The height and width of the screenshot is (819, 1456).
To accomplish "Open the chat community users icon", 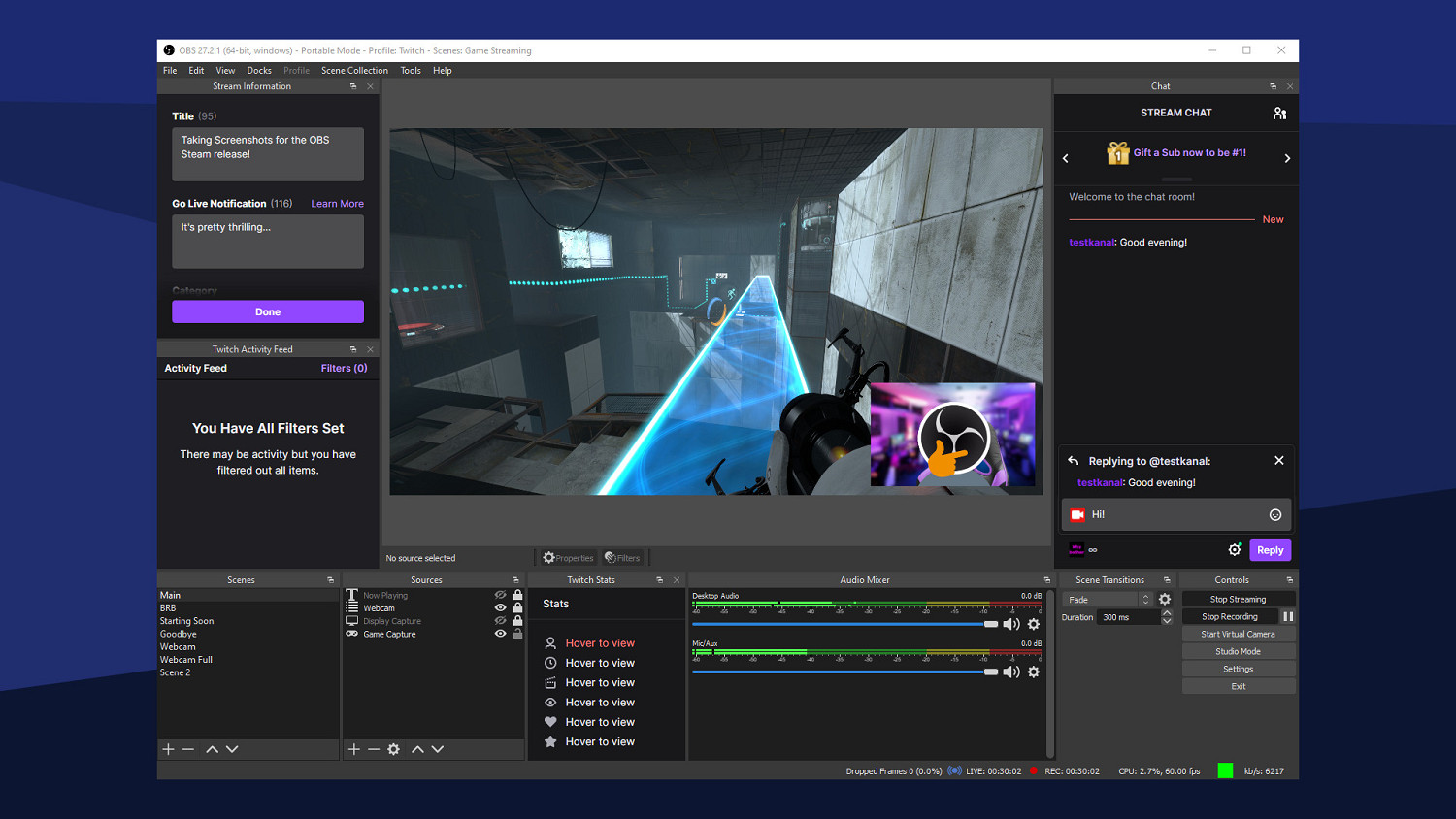I will [1279, 114].
